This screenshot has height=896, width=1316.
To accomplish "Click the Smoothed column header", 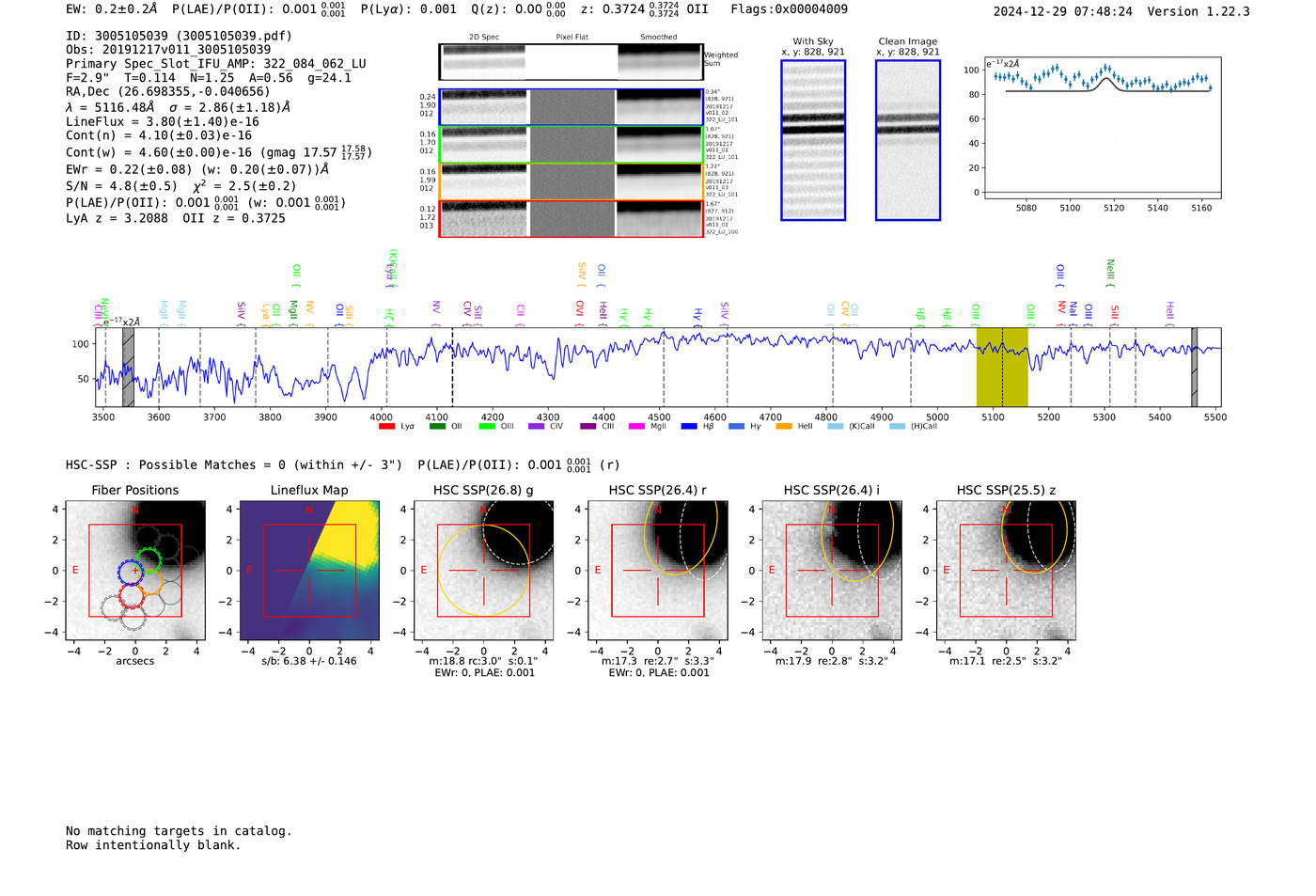I will coord(659,37).
